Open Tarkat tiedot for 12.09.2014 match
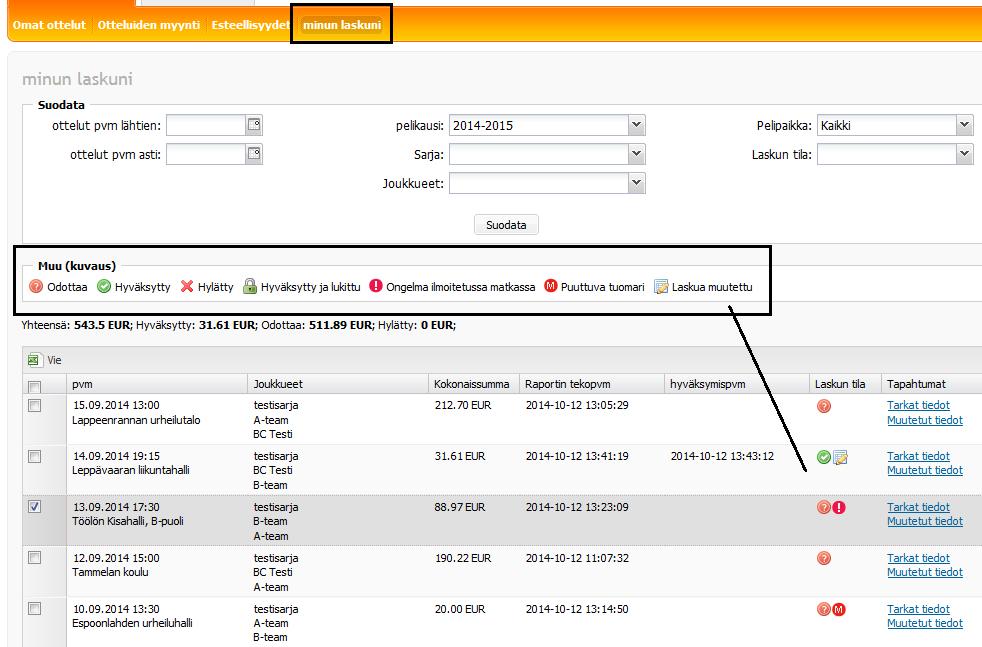This screenshot has height=647, width=982. pyautogui.click(x=918, y=558)
